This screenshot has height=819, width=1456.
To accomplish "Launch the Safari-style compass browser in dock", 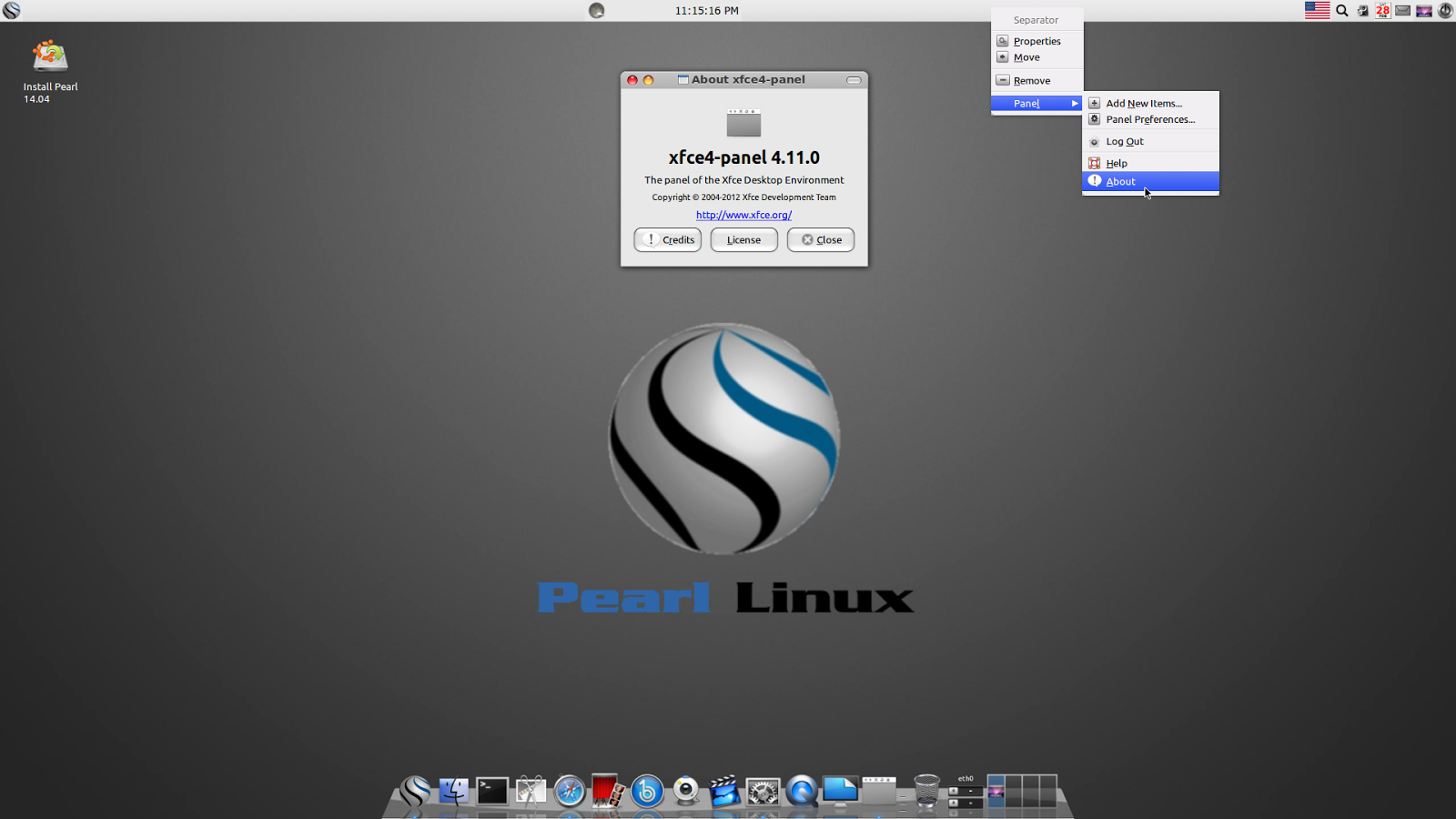I will (570, 791).
